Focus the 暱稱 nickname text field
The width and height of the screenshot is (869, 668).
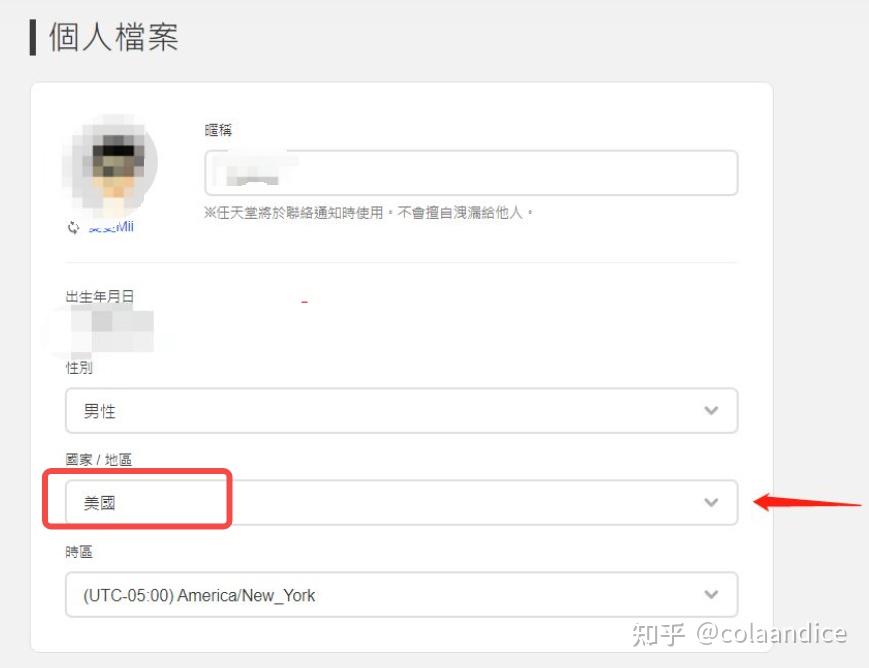471,172
